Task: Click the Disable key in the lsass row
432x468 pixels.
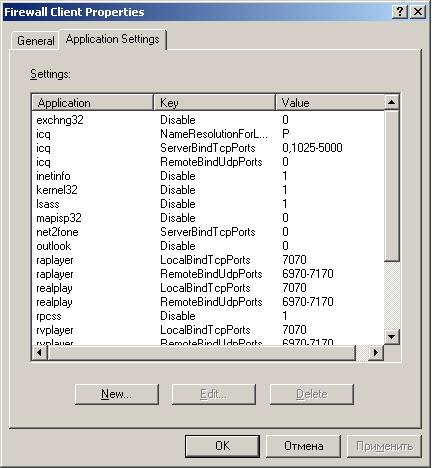Action: pyautogui.click(x=178, y=204)
